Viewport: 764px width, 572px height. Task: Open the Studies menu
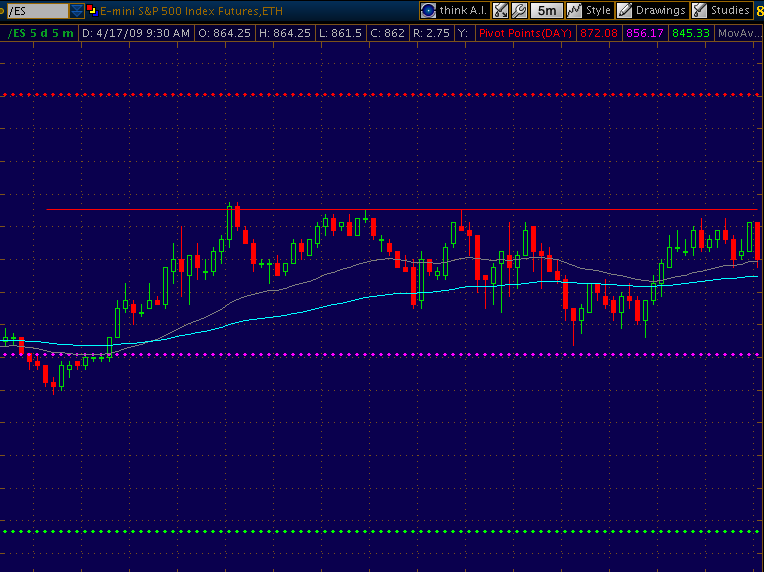730,10
